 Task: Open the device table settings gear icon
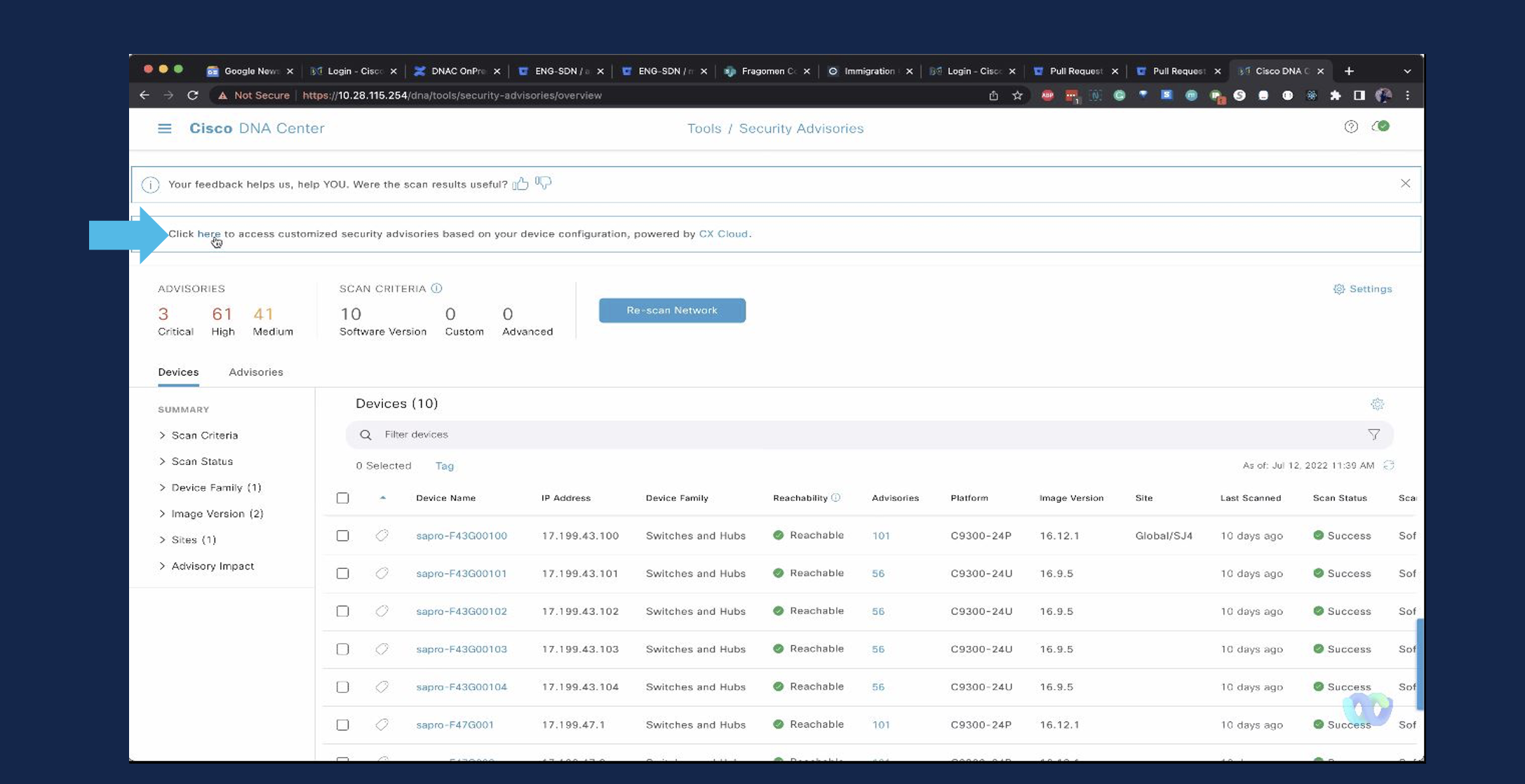click(x=1378, y=404)
